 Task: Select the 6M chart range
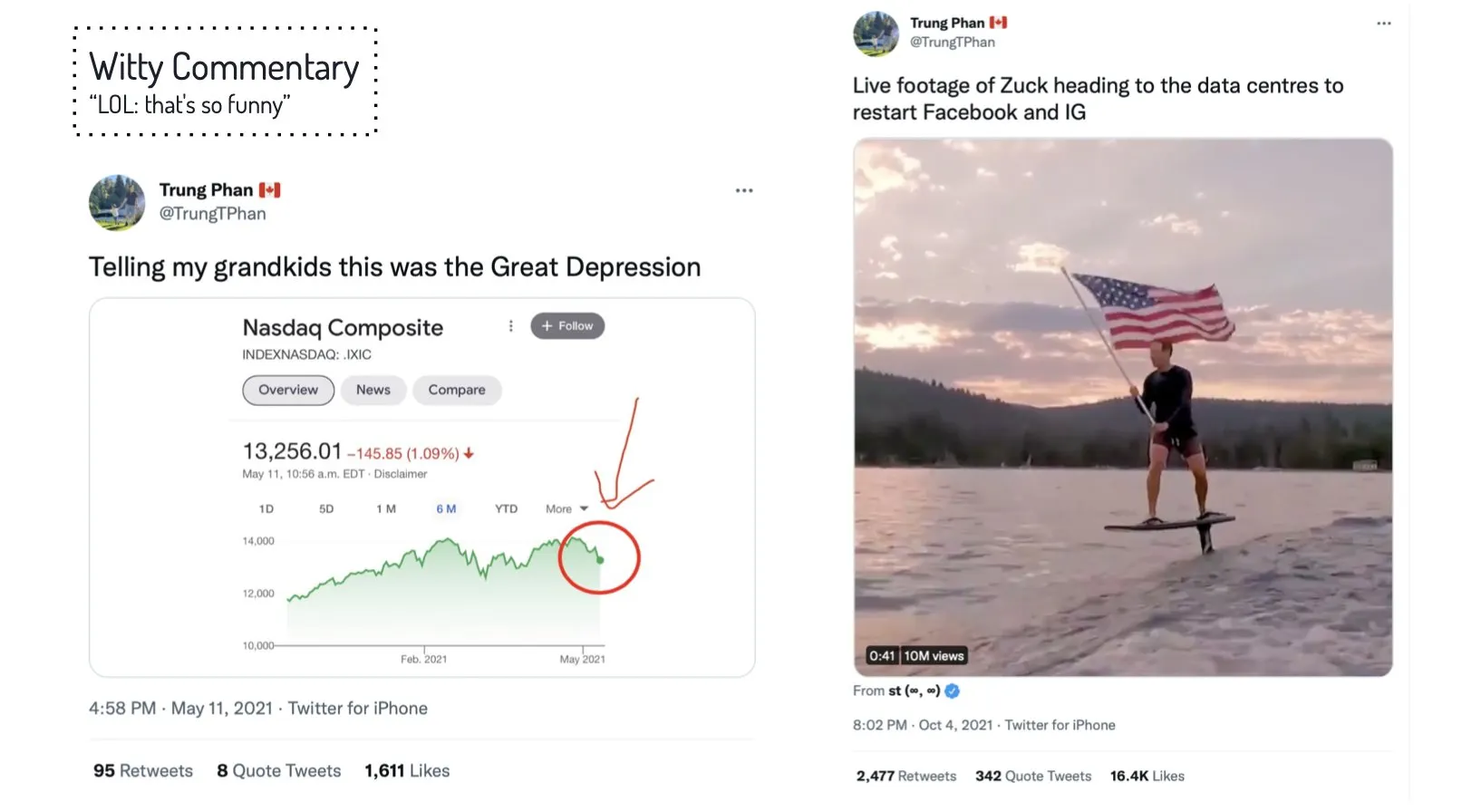[x=446, y=509]
